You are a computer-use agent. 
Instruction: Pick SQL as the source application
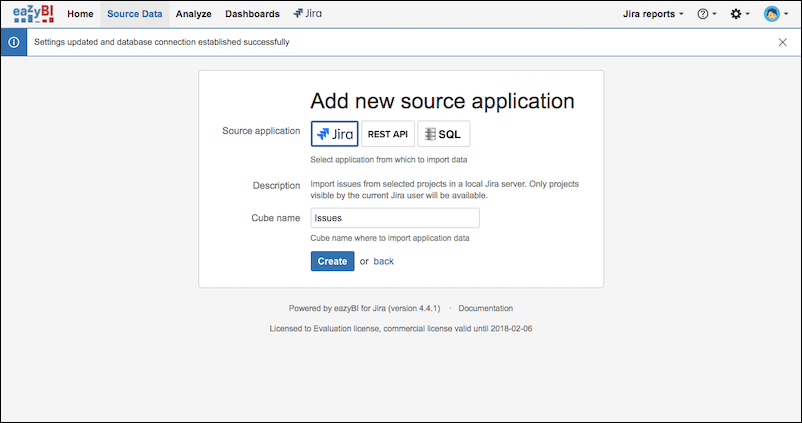(x=443, y=134)
